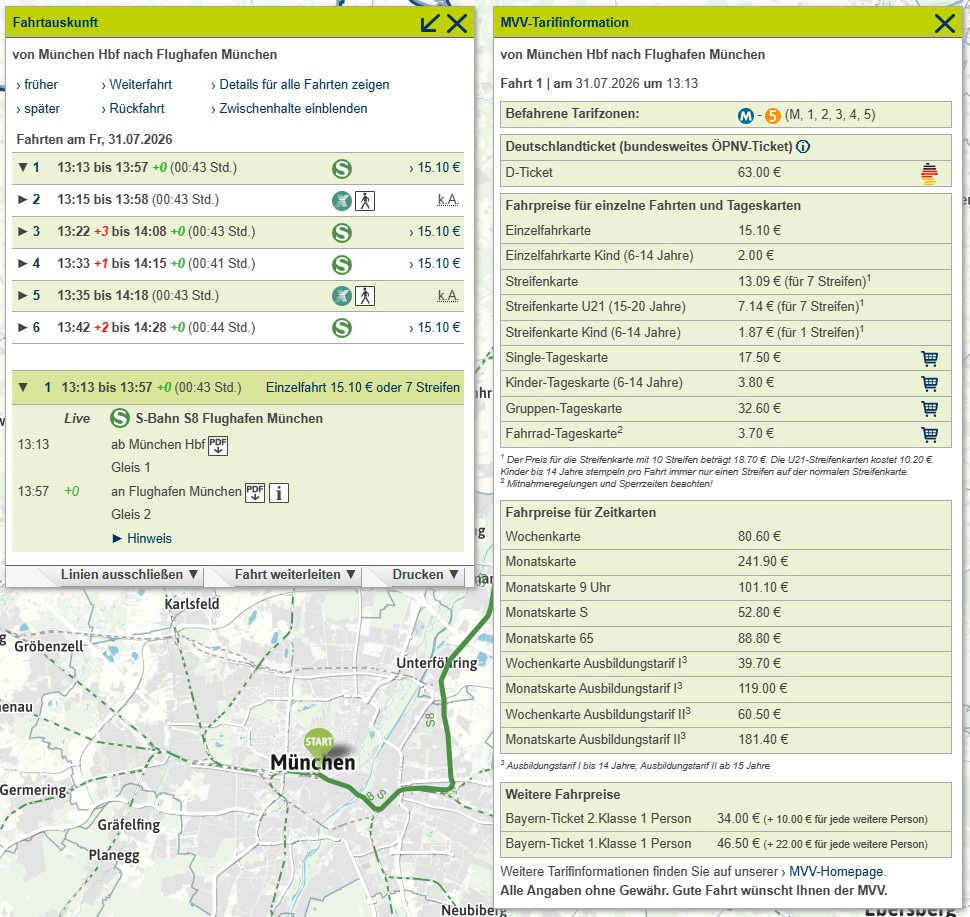Screen dimensions: 970x917
Task: Click the regional train icon in trip 2 row
Action: point(341,200)
